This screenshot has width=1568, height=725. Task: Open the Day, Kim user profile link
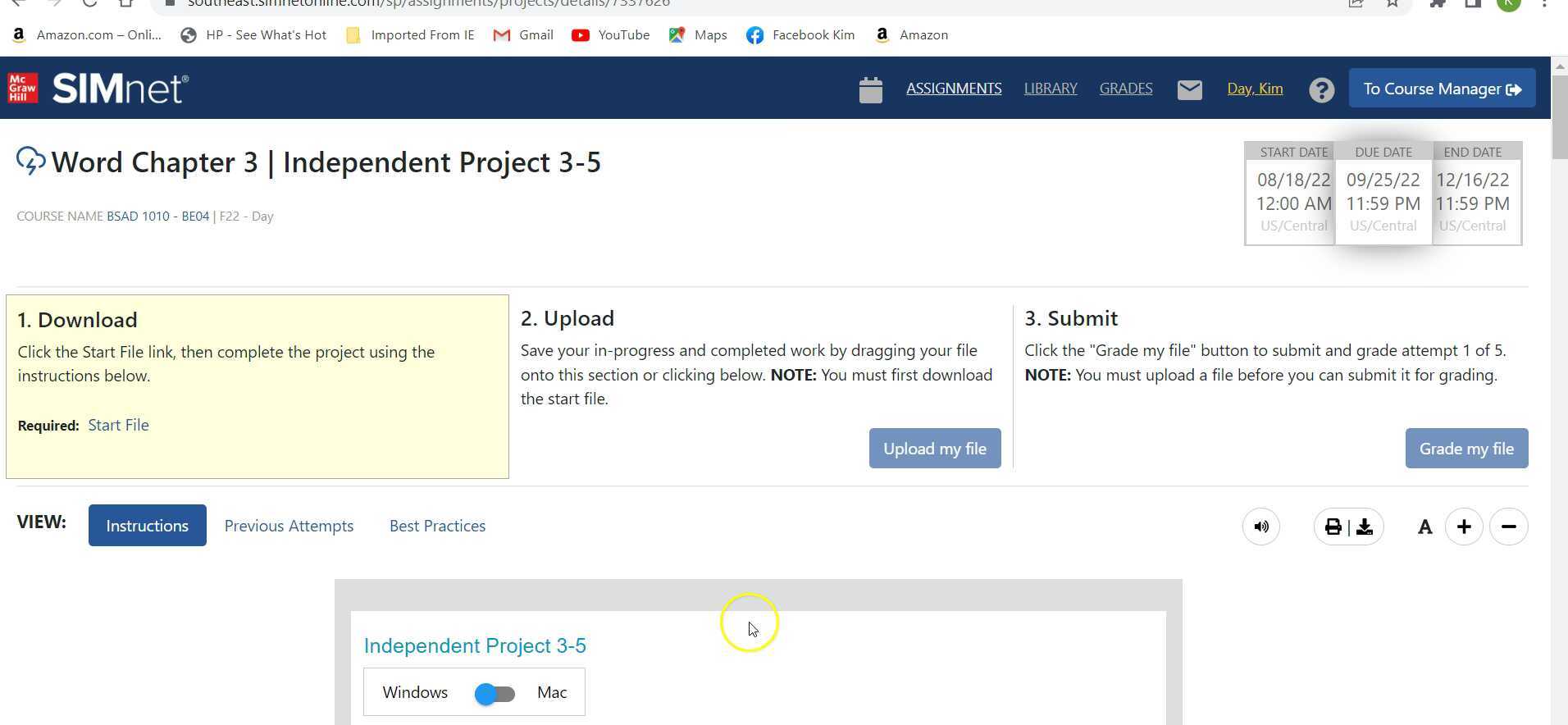(1255, 89)
